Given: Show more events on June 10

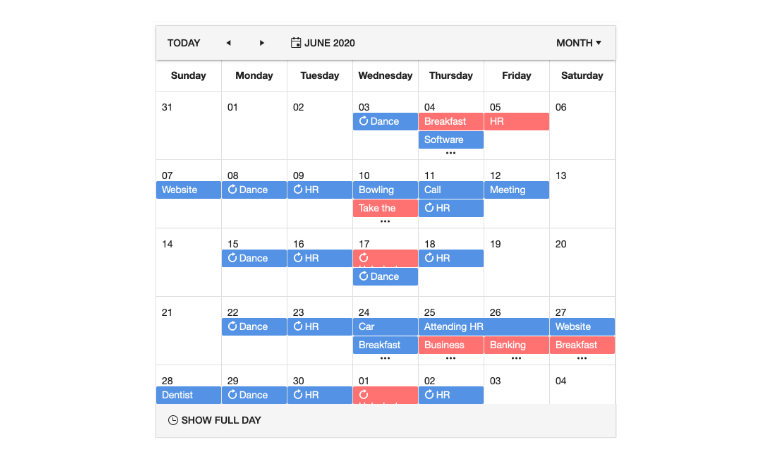Looking at the screenshot, I should tap(385, 221).
